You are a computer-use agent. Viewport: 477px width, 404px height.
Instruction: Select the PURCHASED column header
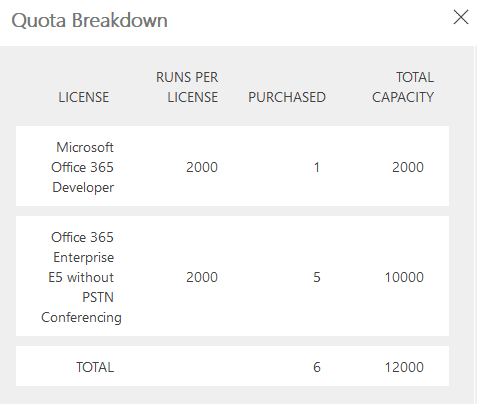click(287, 97)
